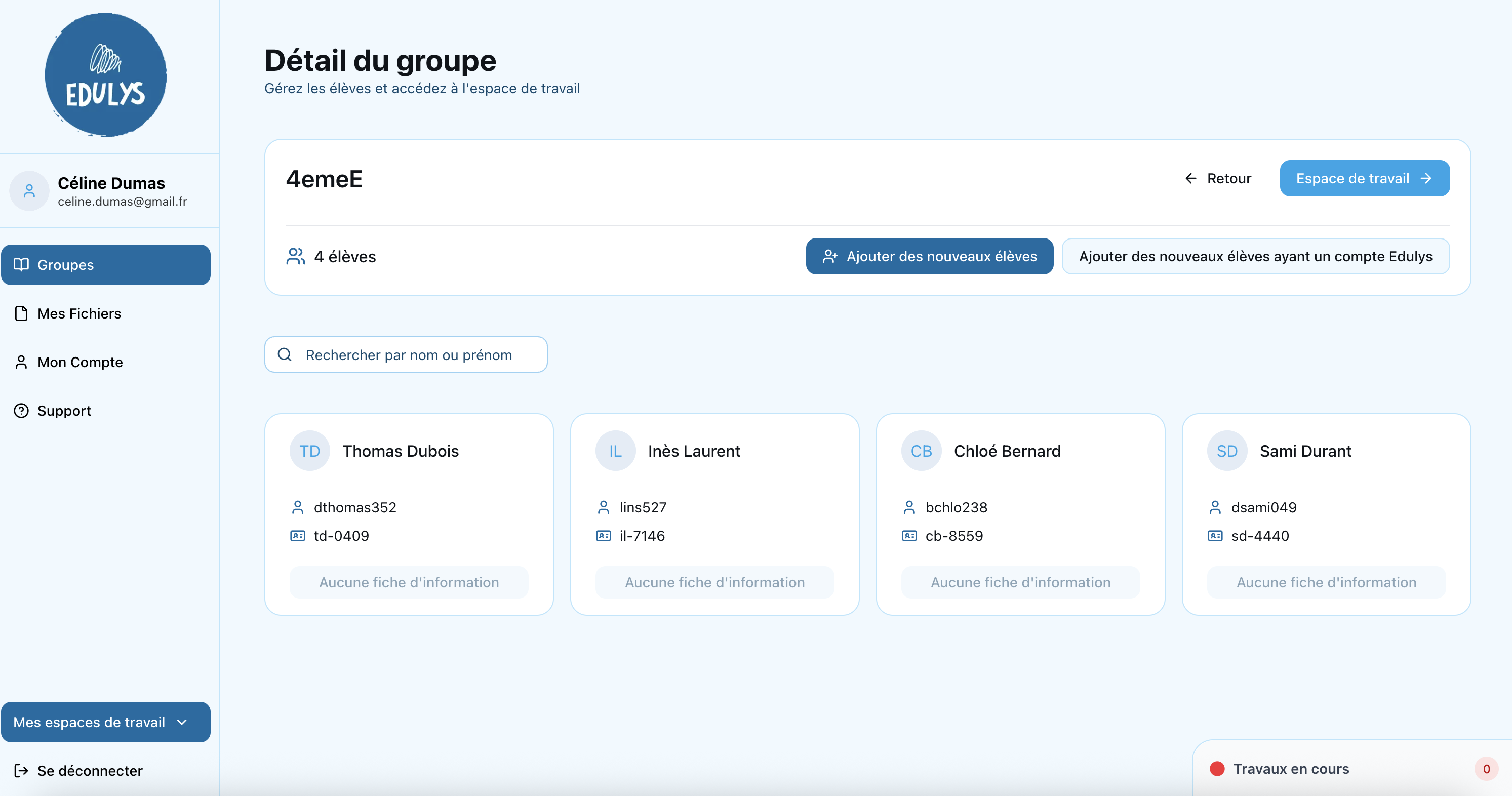1512x796 pixels.
Task: Click the person icon next to Mon Compte
Action: (21, 362)
